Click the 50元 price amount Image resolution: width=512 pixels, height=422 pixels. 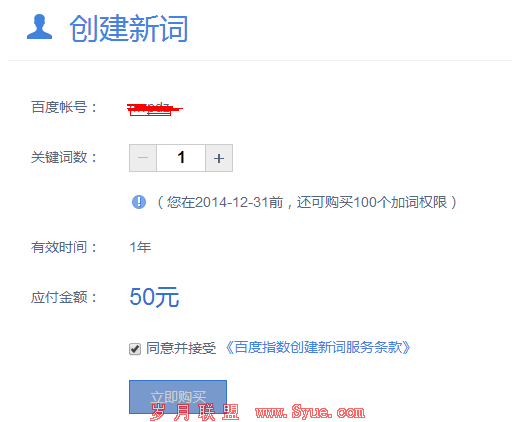[x=154, y=297]
